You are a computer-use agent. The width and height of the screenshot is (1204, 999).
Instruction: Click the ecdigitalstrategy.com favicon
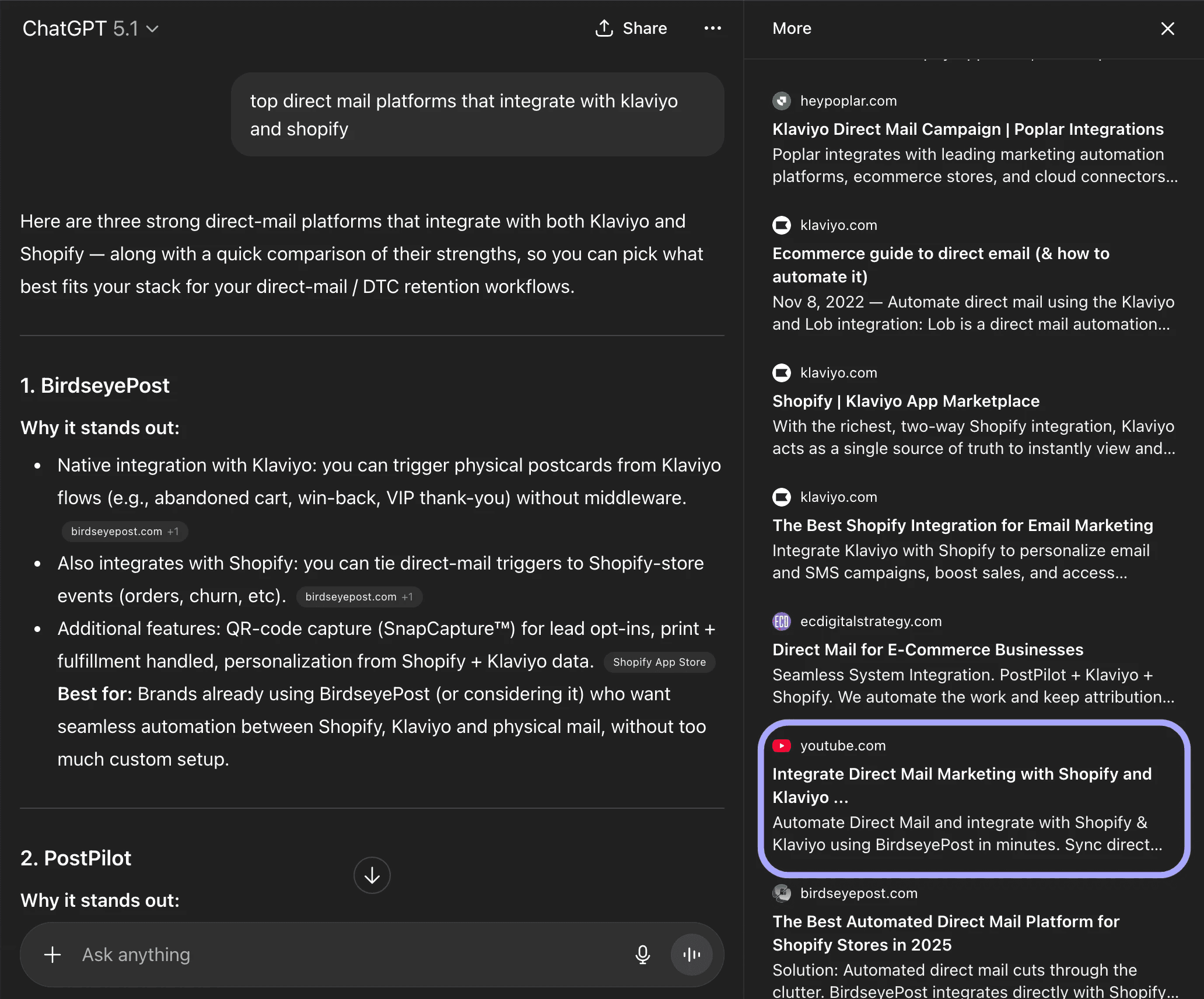tap(782, 621)
